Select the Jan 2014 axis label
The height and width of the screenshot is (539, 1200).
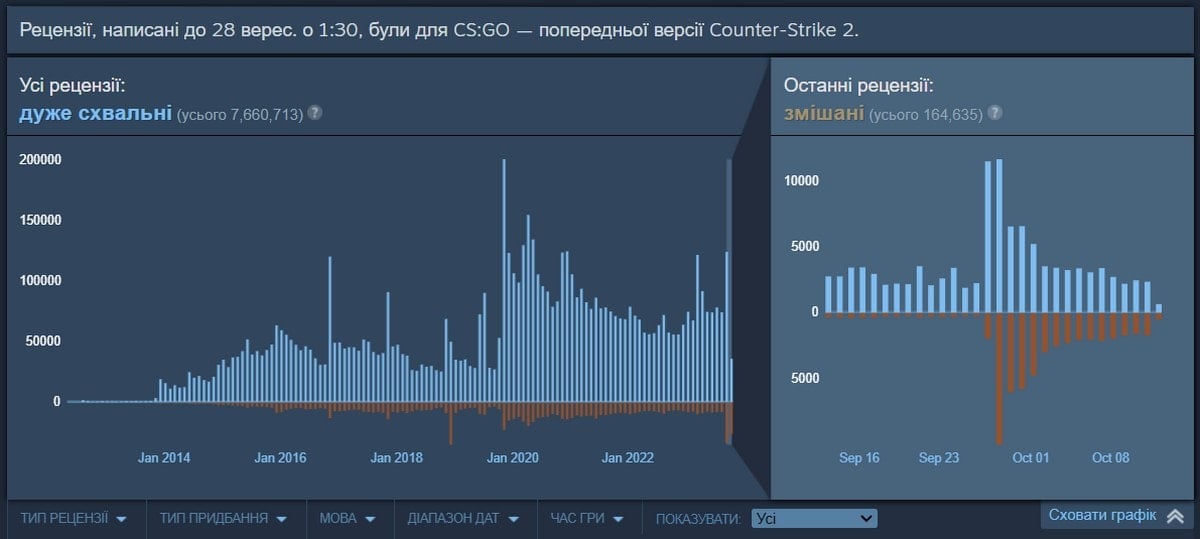click(164, 458)
